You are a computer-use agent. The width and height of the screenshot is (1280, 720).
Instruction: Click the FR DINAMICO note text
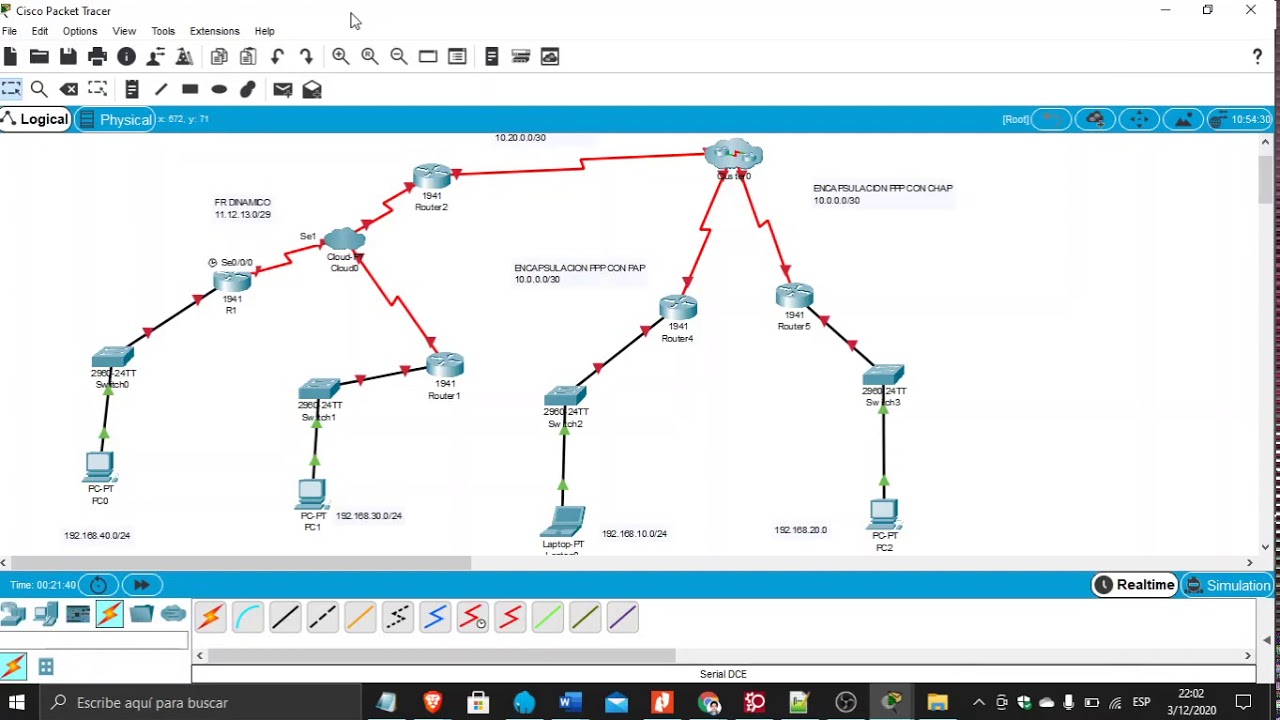click(242, 202)
